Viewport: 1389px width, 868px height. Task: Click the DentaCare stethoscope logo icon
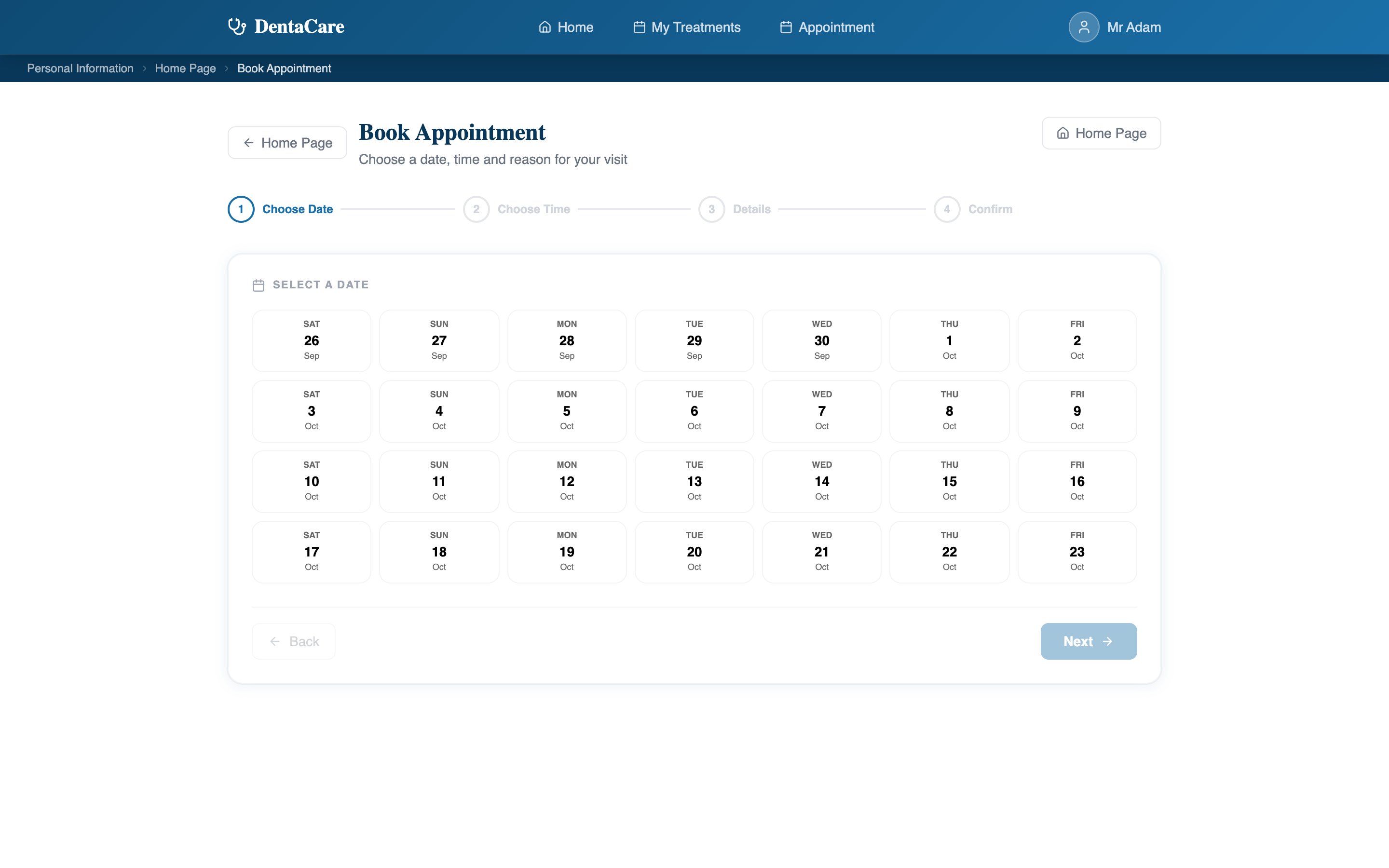[x=237, y=27]
